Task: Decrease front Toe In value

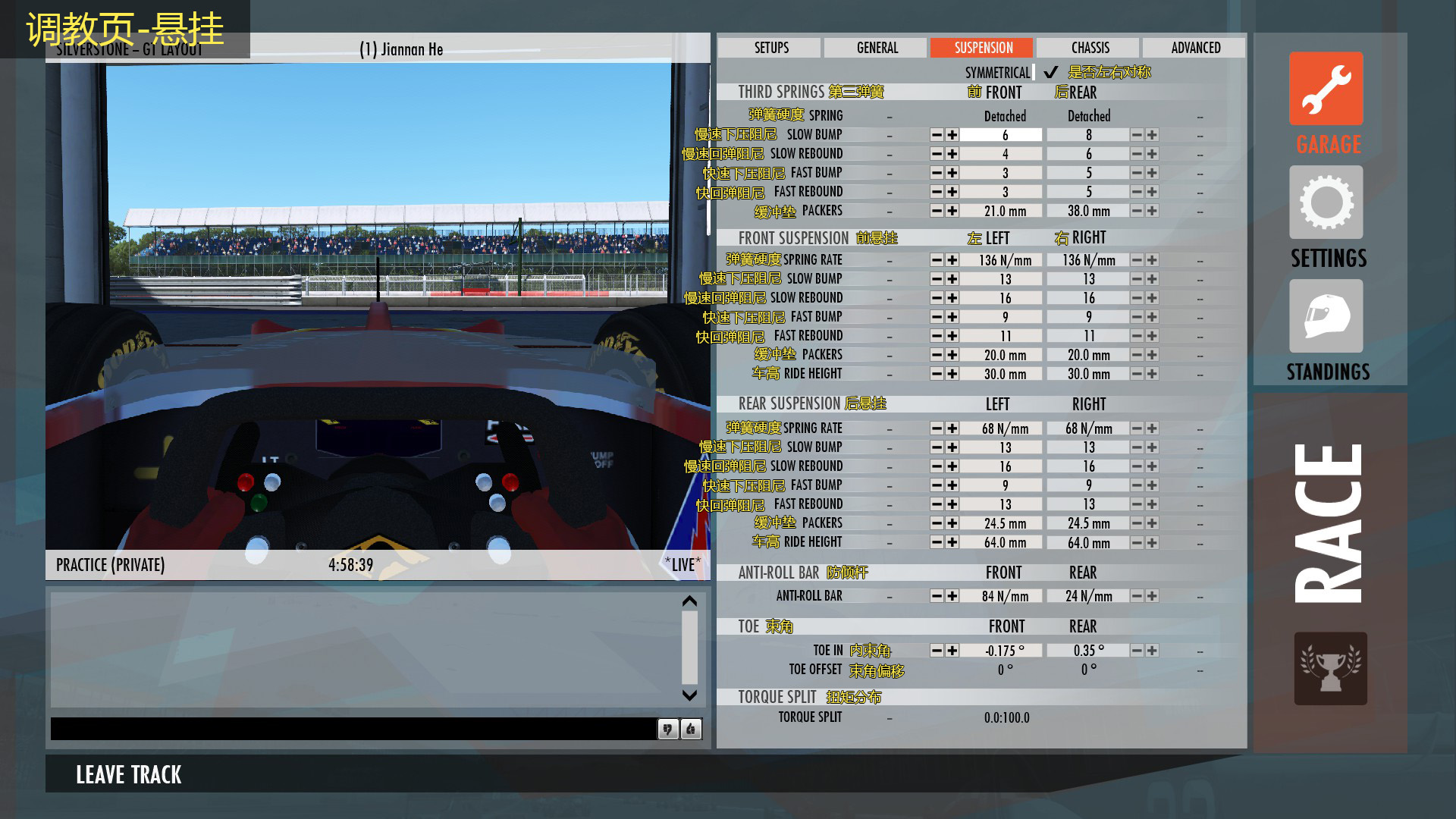Action: [x=937, y=651]
